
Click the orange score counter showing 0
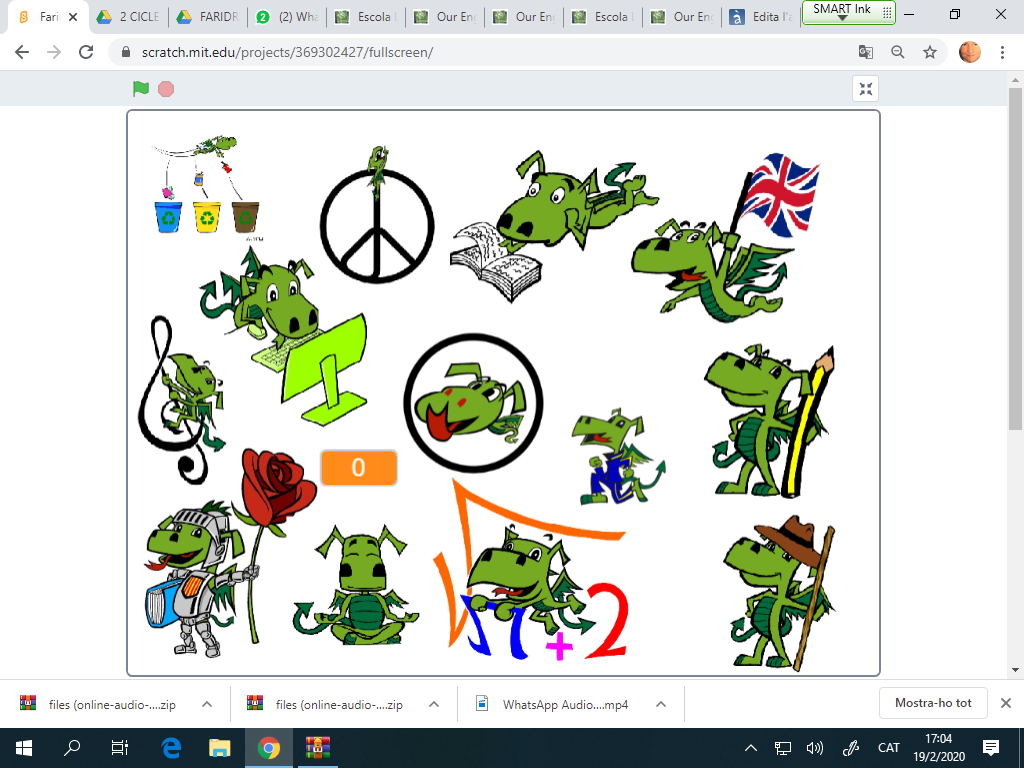[359, 468]
